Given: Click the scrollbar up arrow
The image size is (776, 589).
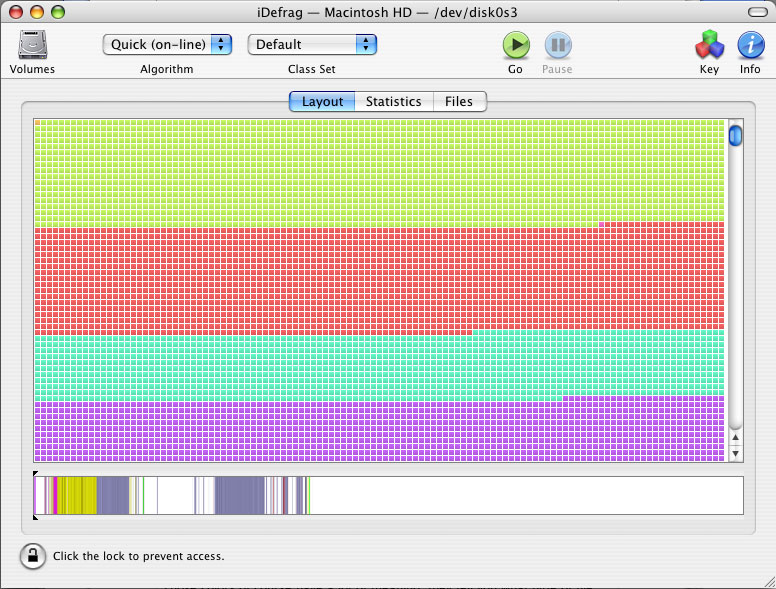Looking at the screenshot, I should tap(735, 438).
